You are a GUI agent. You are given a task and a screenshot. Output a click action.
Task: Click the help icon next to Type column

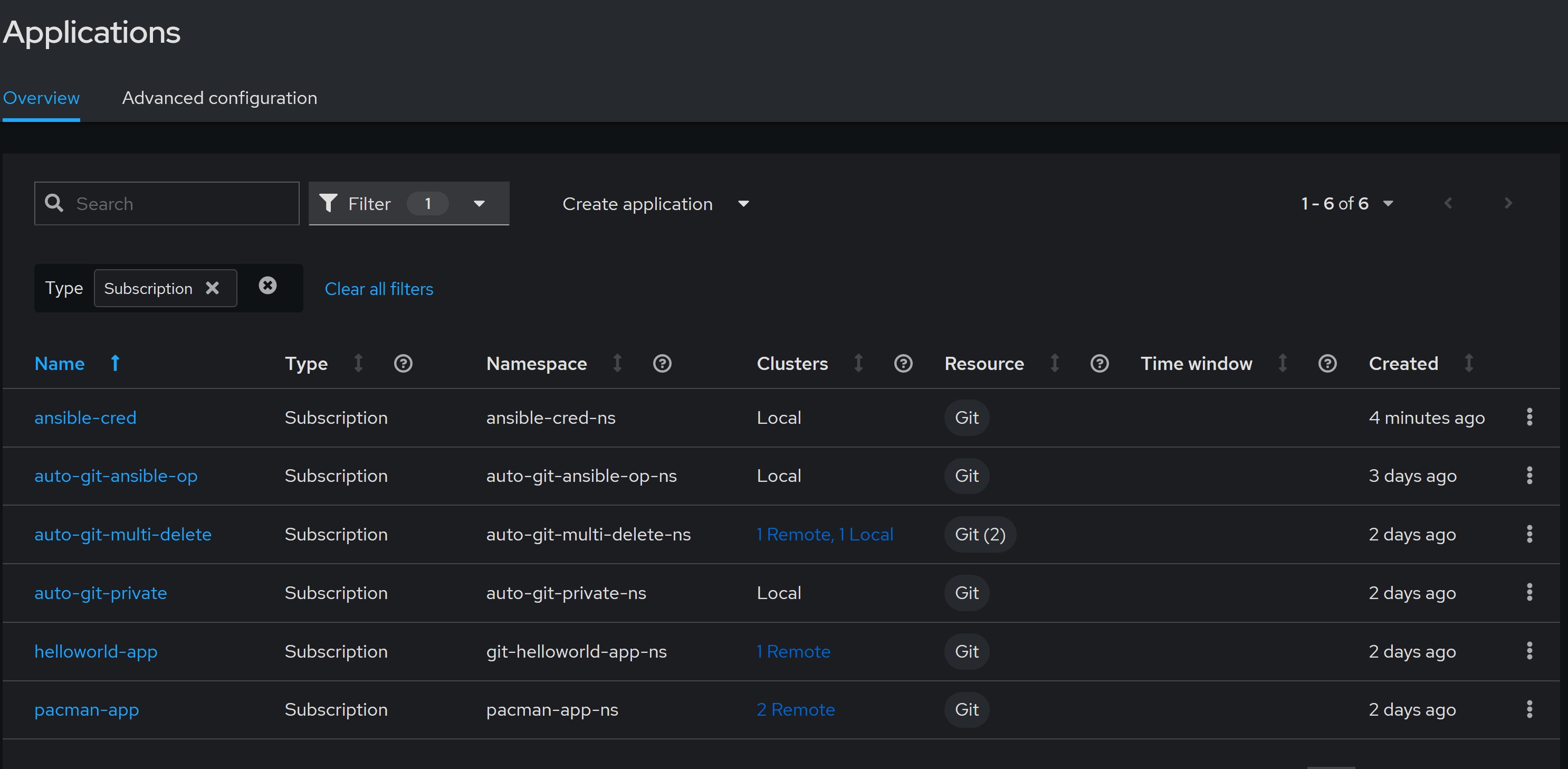(x=403, y=364)
